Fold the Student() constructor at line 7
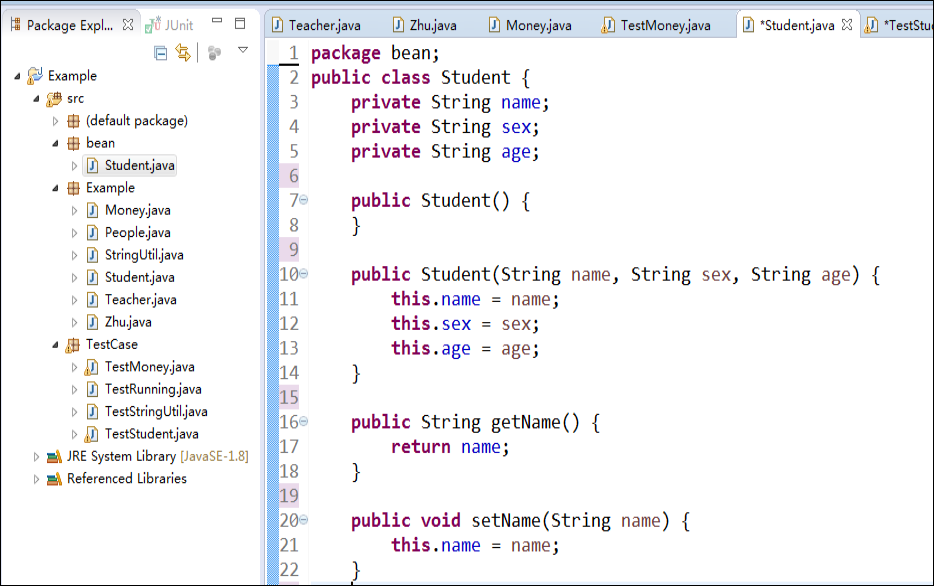Image resolution: width=934 pixels, height=586 pixels. pos(304,200)
